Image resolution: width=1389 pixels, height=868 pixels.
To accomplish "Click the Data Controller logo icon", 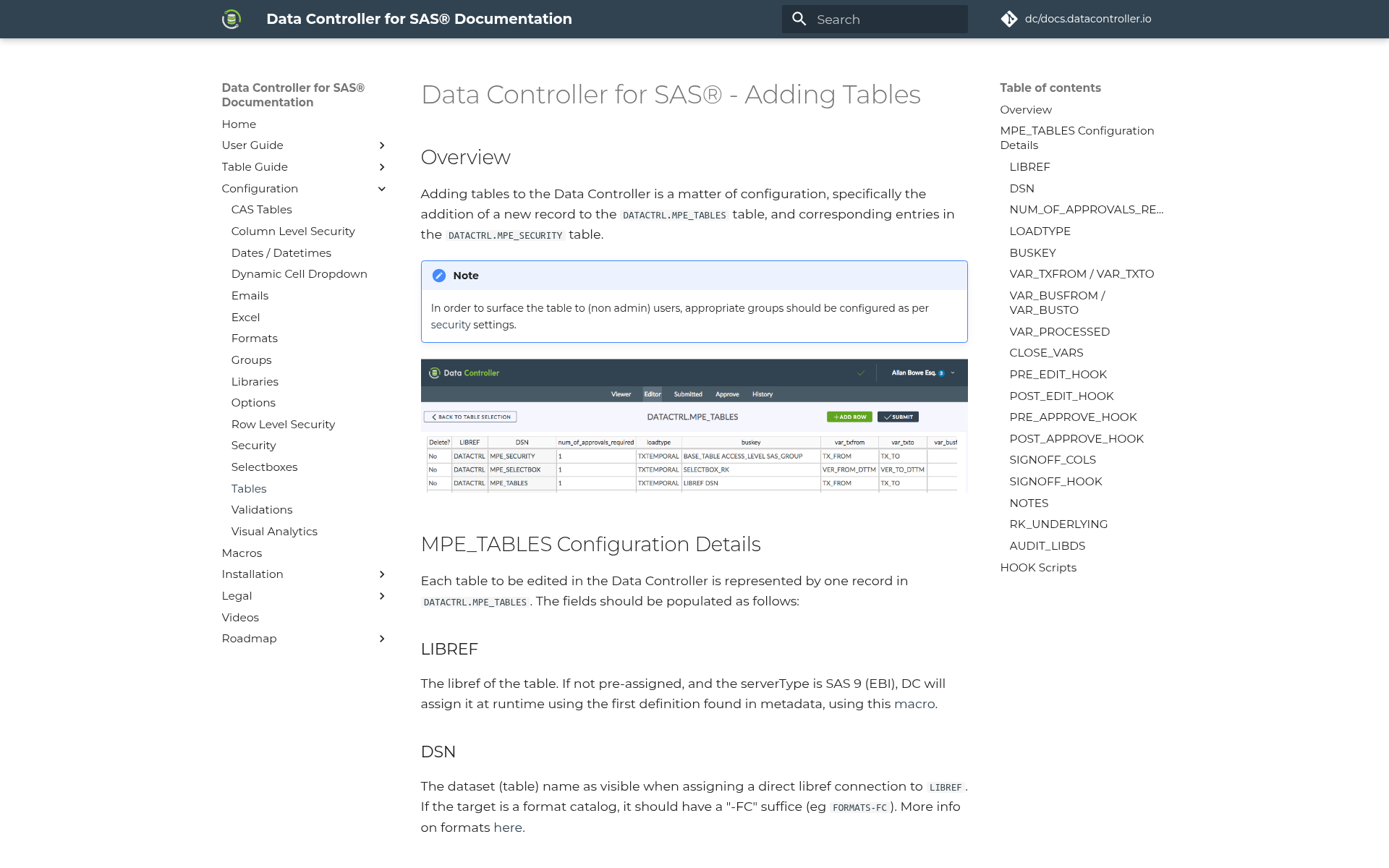I will click(x=231, y=19).
